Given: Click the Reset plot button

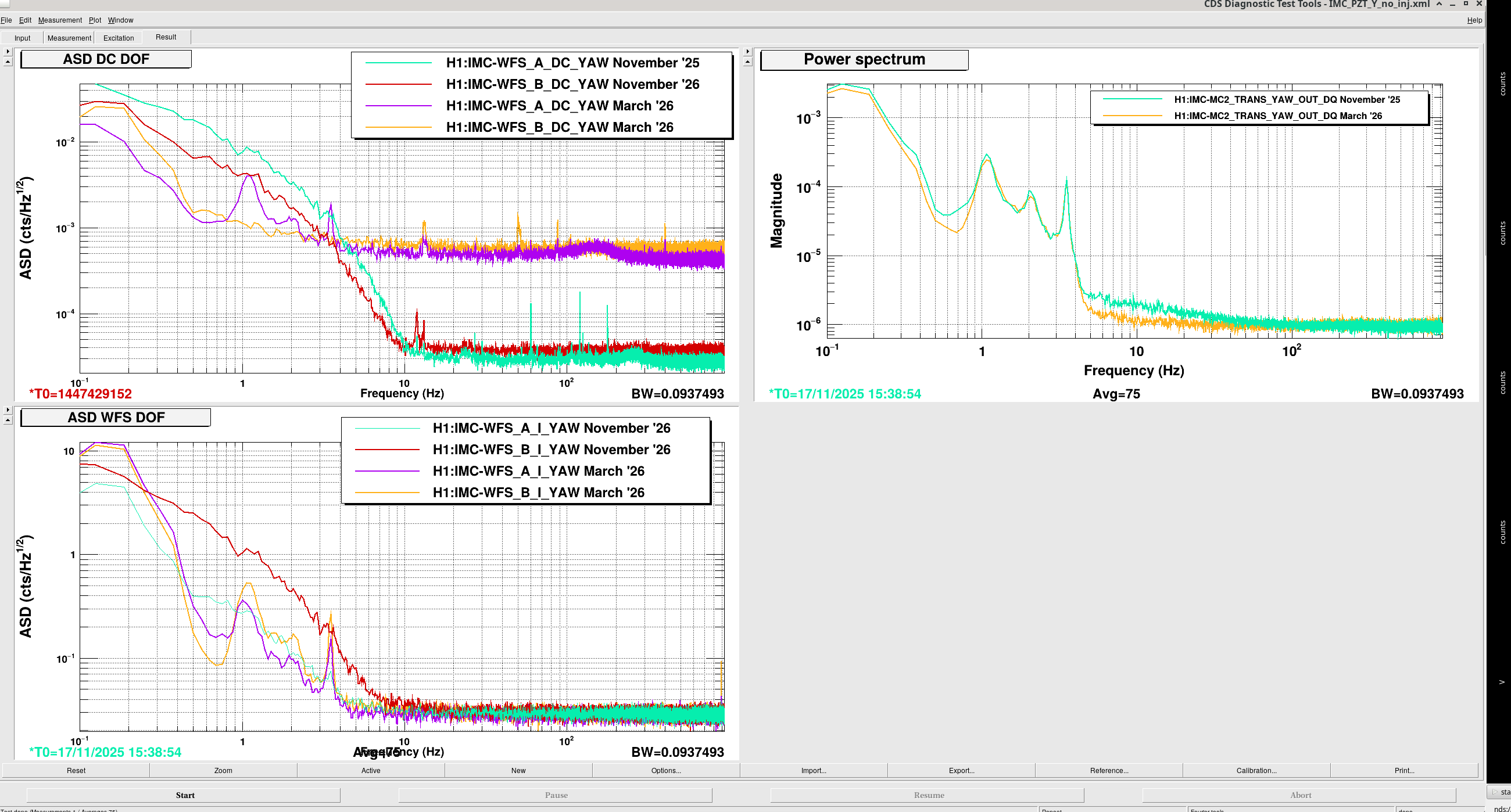Looking at the screenshot, I should [x=76, y=770].
